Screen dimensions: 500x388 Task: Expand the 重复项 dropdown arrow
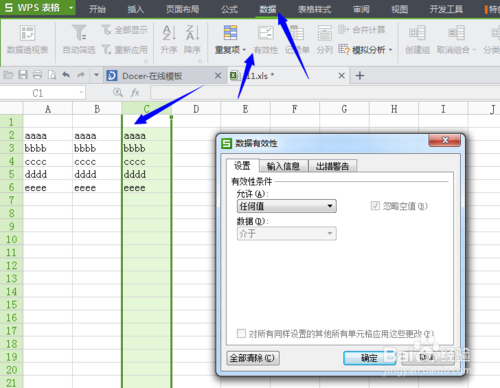click(x=244, y=50)
